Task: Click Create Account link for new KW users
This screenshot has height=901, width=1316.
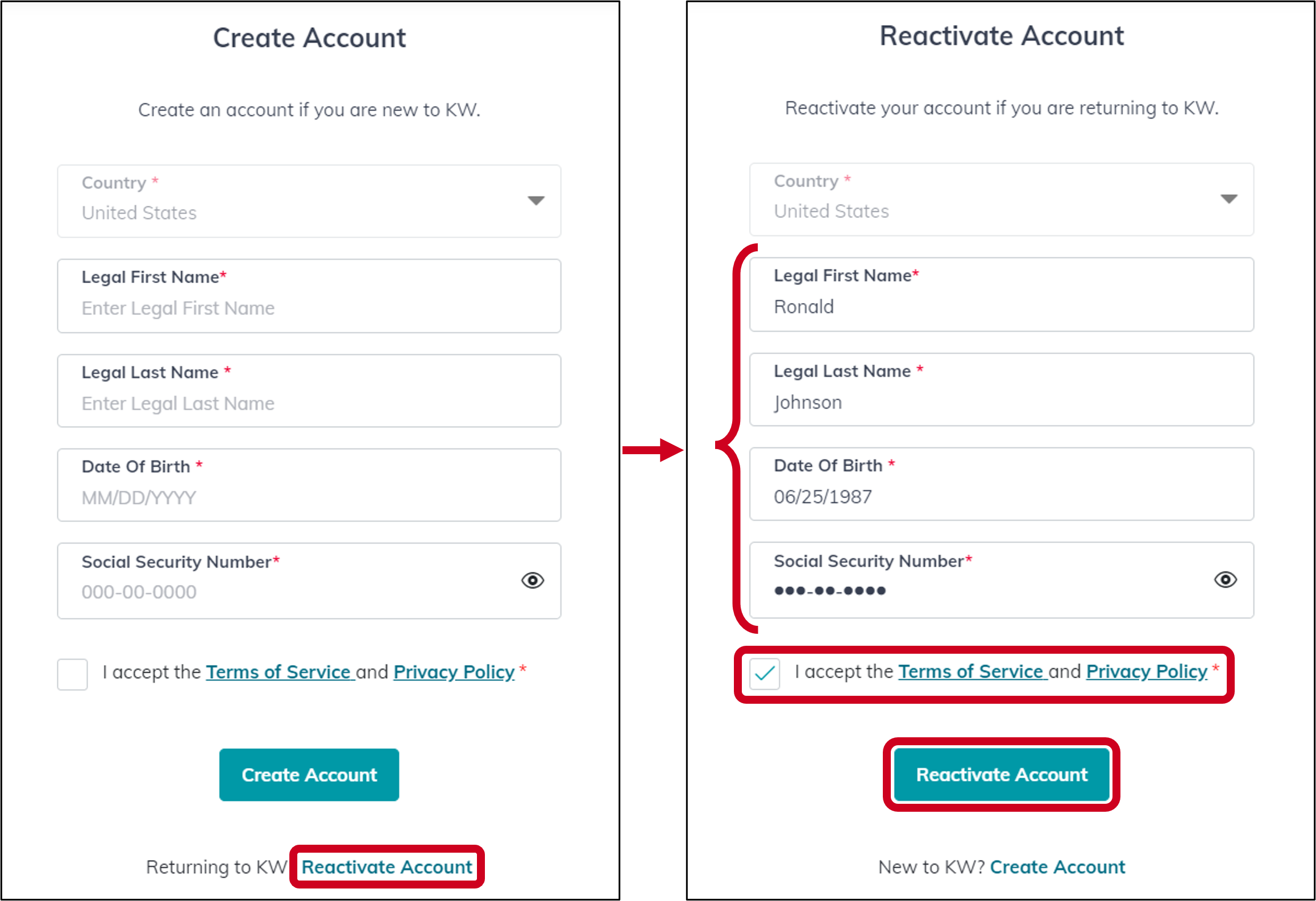Action: pyautogui.click(x=1057, y=867)
